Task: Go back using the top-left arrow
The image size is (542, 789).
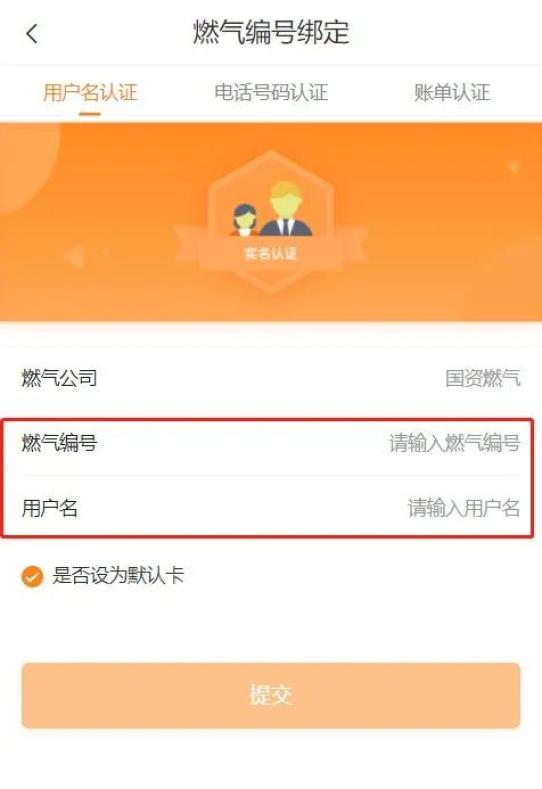Action: pos(32,34)
